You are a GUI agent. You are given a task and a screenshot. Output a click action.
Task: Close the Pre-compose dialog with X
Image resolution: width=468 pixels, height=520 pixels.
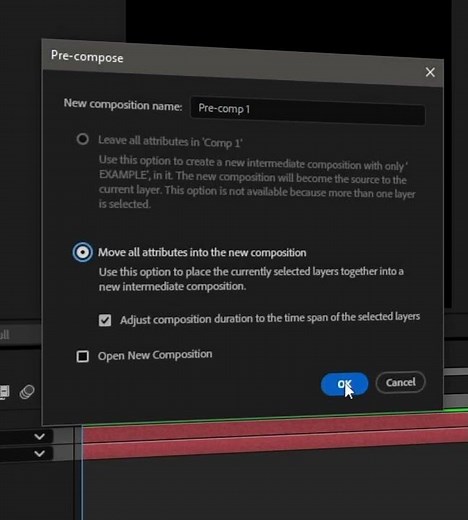tap(430, 72)
